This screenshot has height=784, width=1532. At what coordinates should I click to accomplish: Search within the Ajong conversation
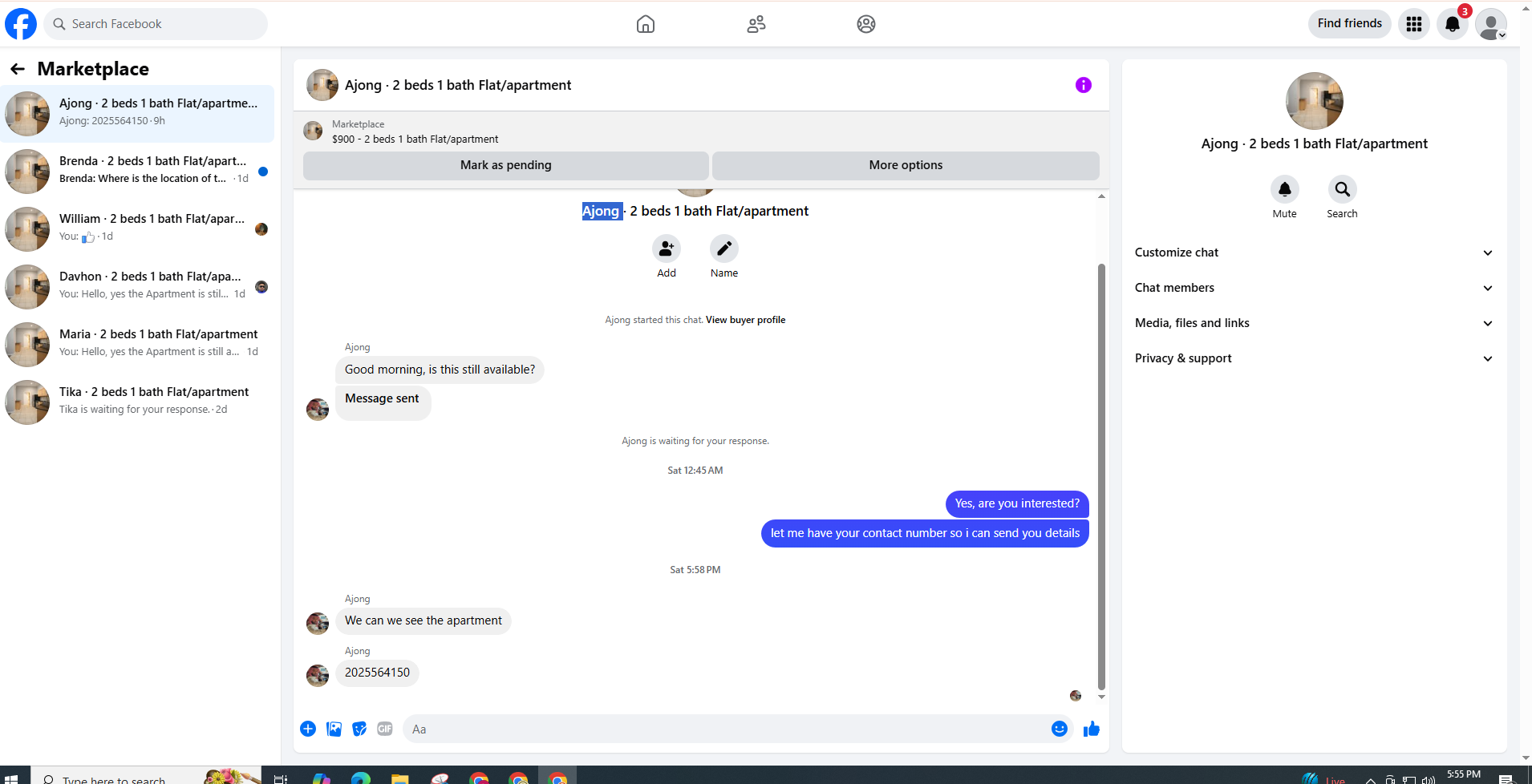[1343, 189]
